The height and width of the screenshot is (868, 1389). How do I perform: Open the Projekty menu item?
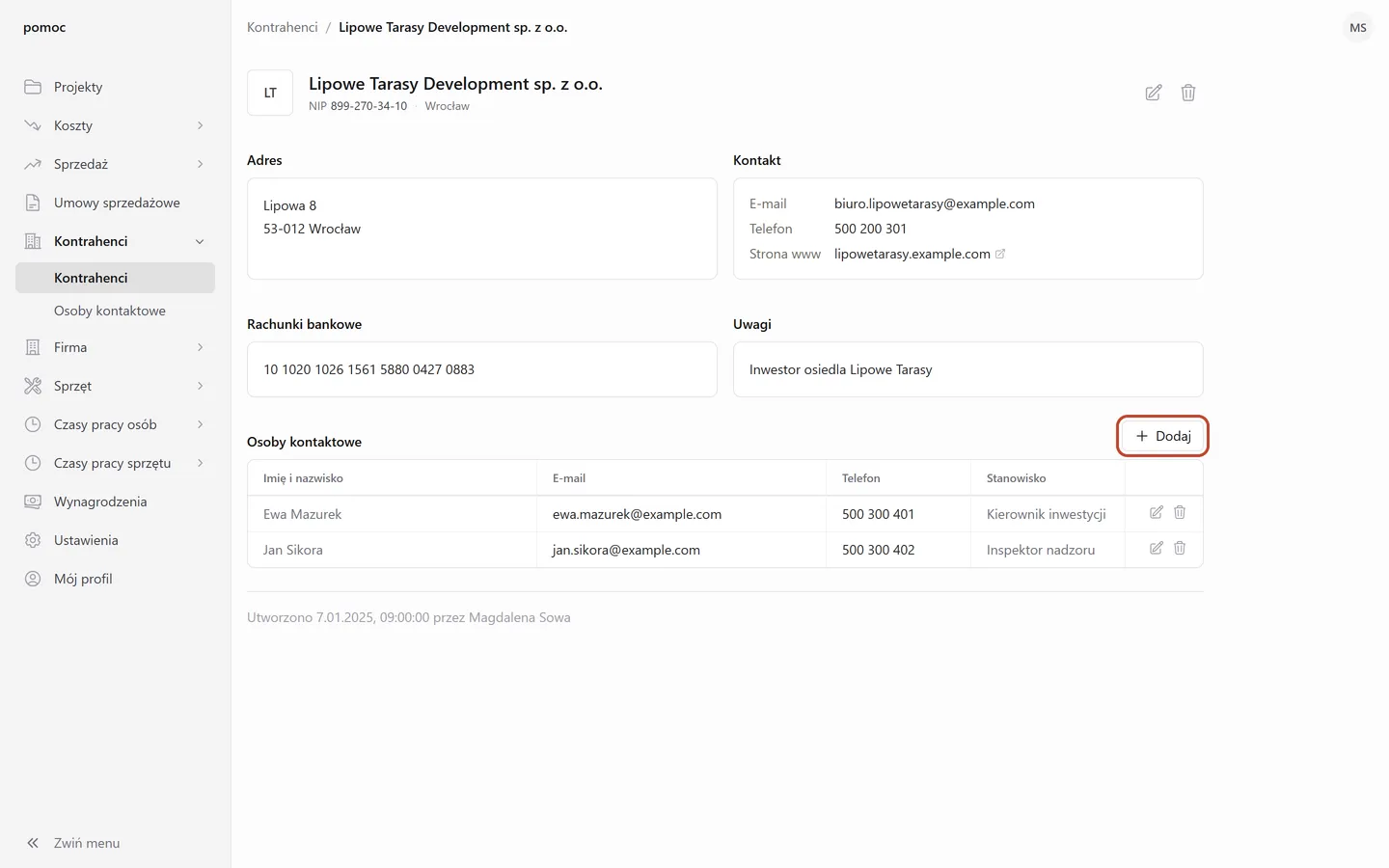pos(115,87)
